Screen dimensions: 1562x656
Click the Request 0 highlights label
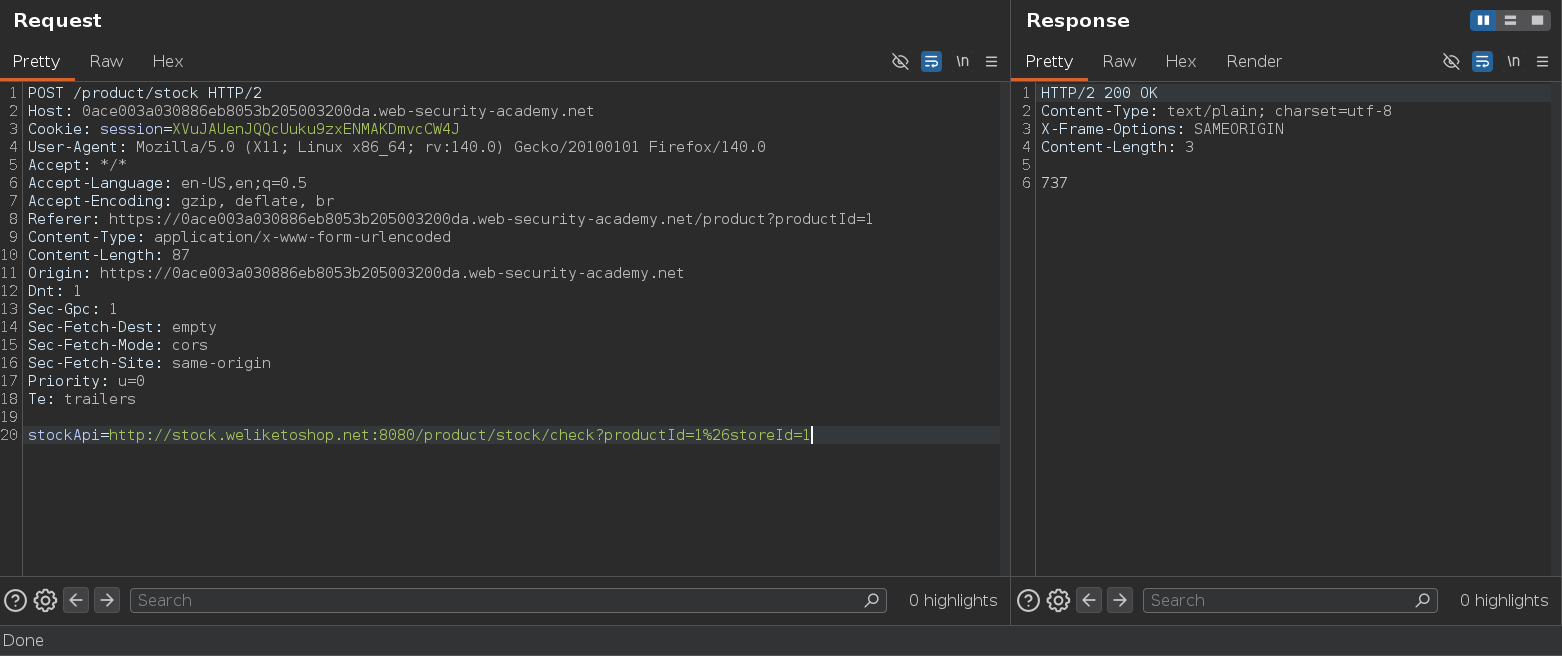point(953,600)
